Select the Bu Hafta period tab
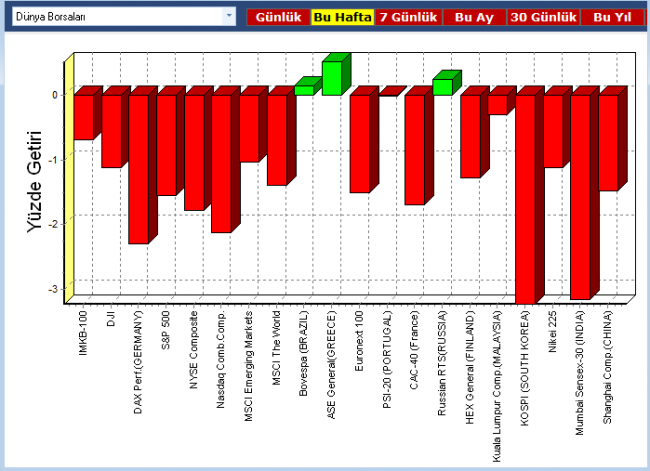 (x=342, y=17)
